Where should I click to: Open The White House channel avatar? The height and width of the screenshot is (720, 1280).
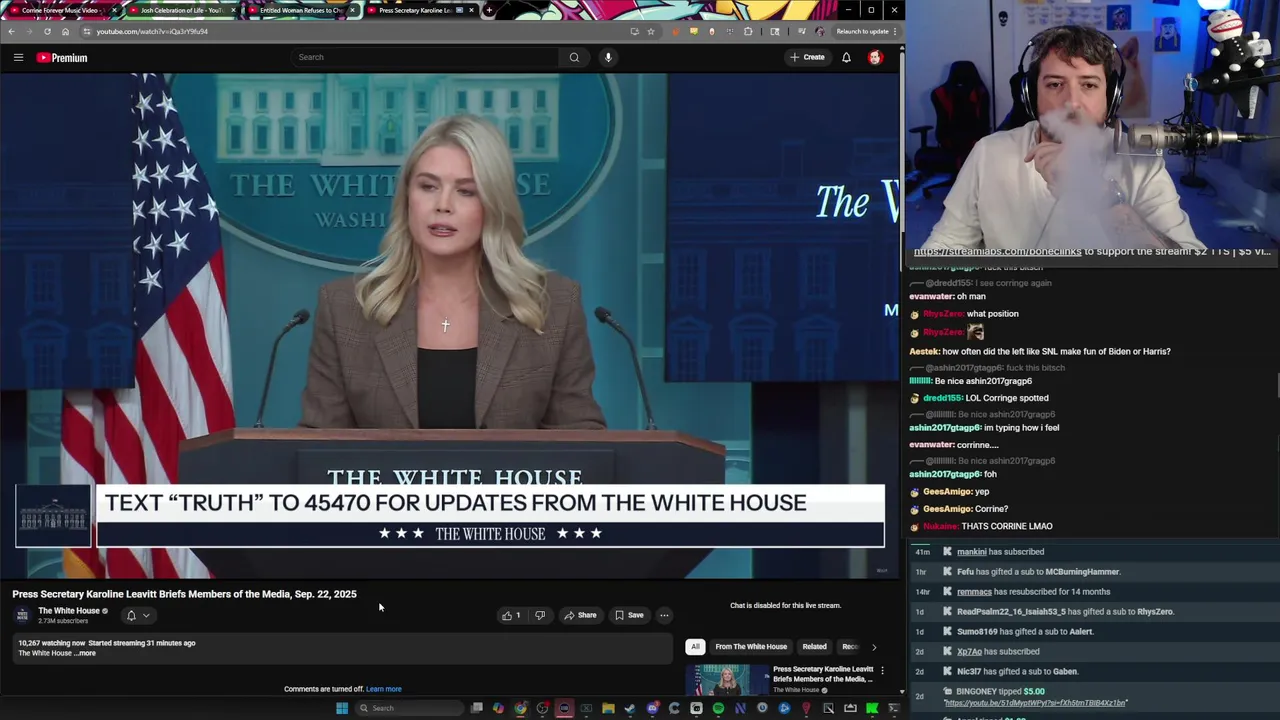coord(22,615)
